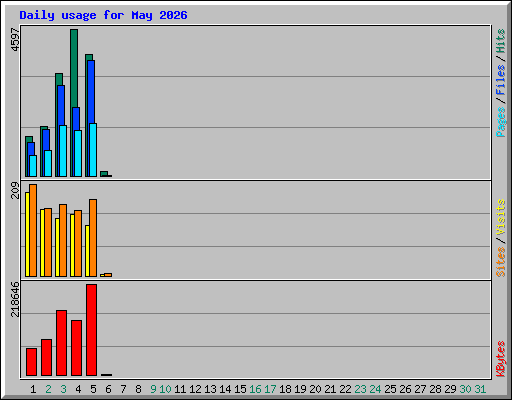Click day 11 on the x-axis
Screen dimensions: 512x400
pyautogui.click(x=180, y=389)
